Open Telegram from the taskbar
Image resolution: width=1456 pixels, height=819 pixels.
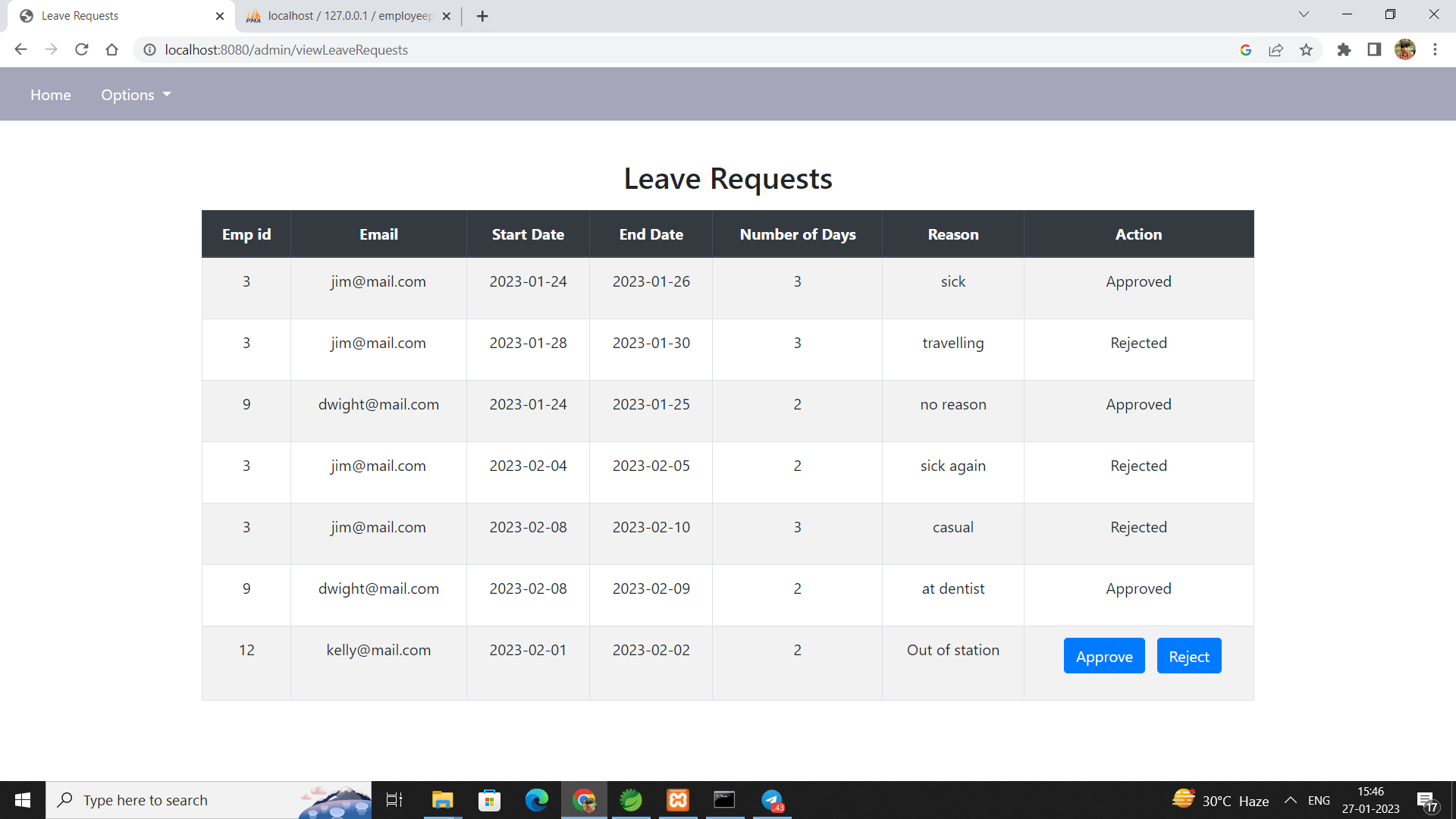772,799
